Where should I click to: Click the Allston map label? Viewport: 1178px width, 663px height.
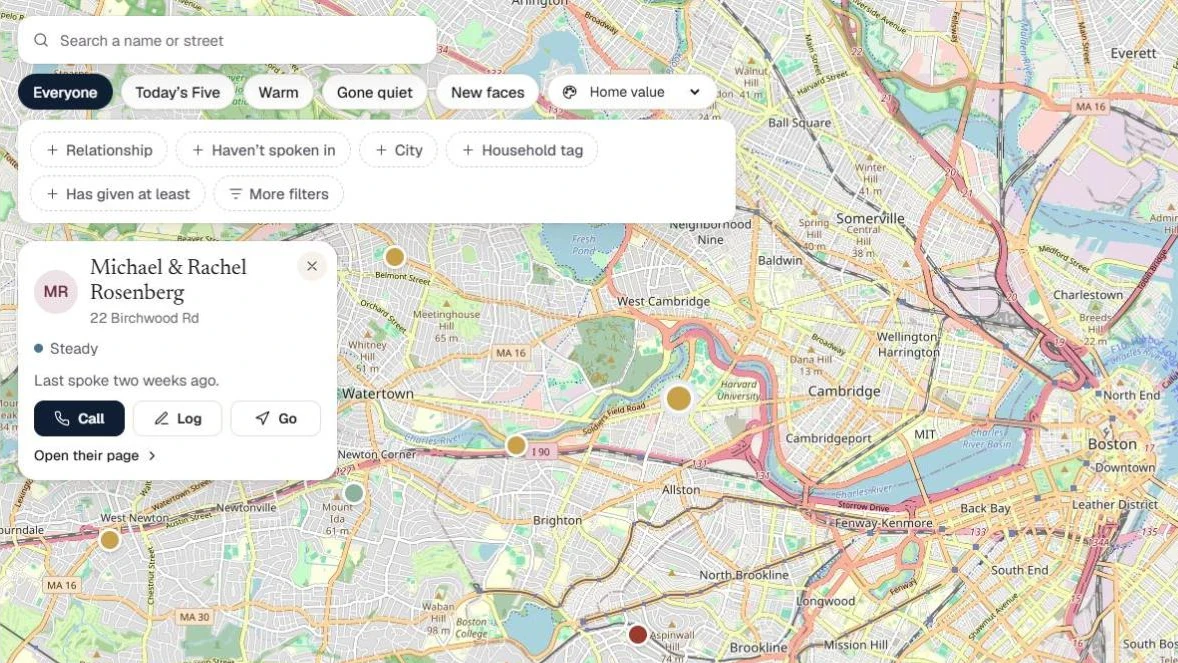(681, 489)
